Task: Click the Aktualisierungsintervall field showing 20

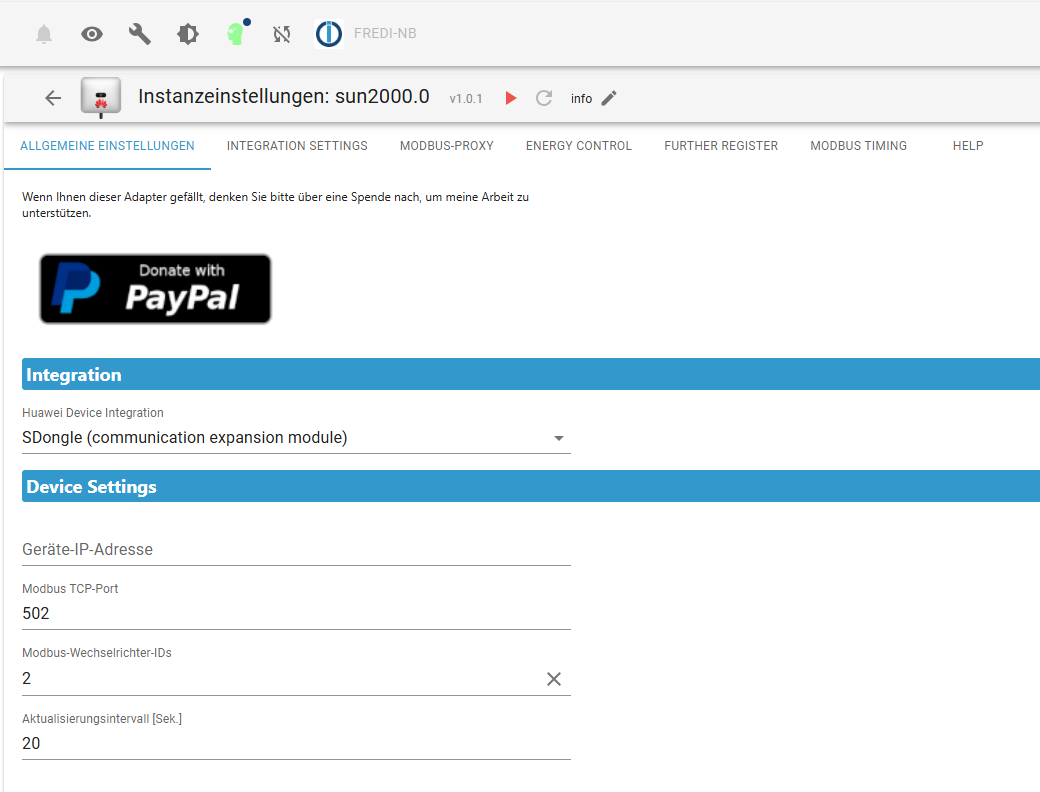Action: pyautogui.click(x=296, y=744)
